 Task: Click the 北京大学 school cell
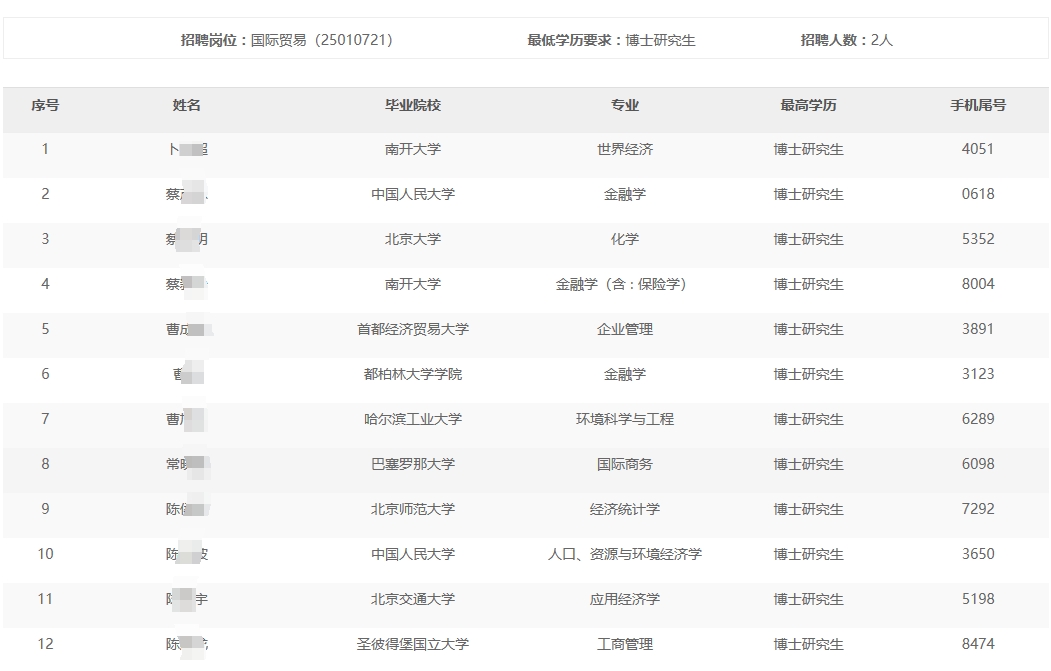[x=413, y=239]
